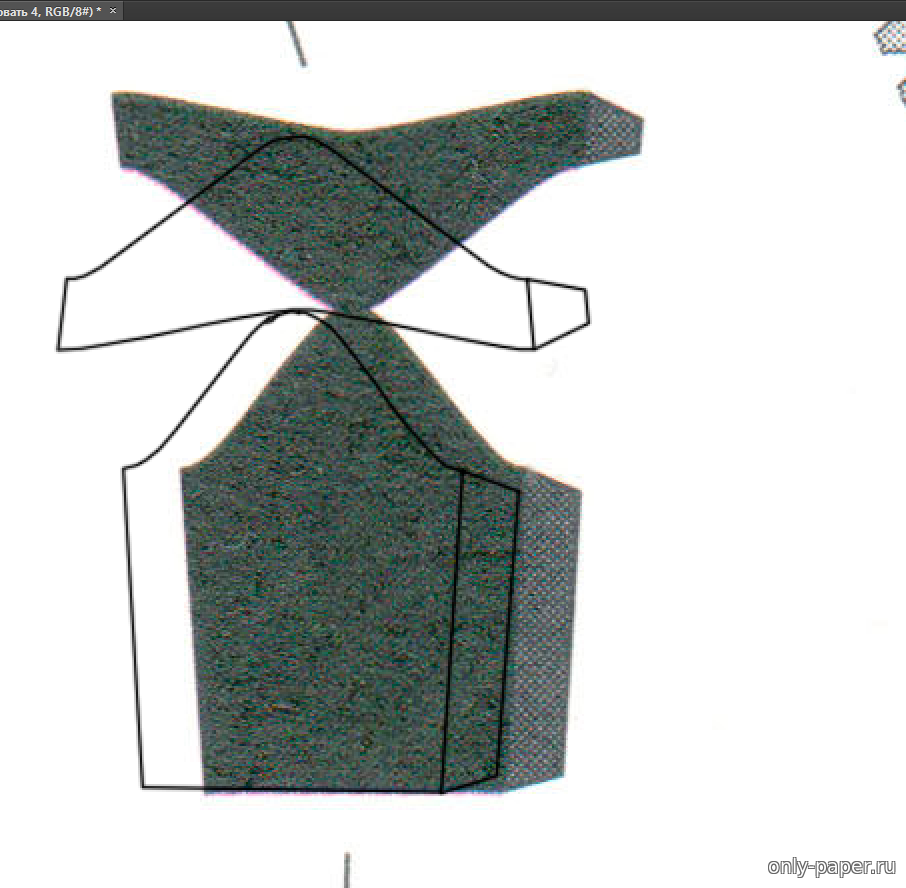The image size is (906, 888).
Task: Click the rounded peak of lower outlined shape
Action: pos(295,312)
